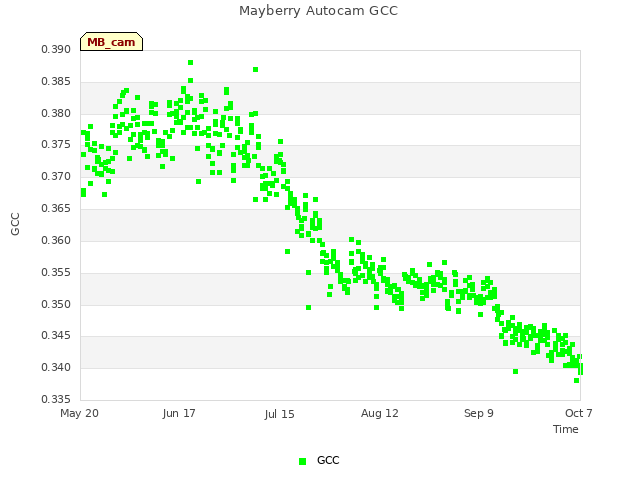The width and height of the screenshot is (640, 480).
Task: Click the 0.380 y-axis value
Action: [56, 113]
